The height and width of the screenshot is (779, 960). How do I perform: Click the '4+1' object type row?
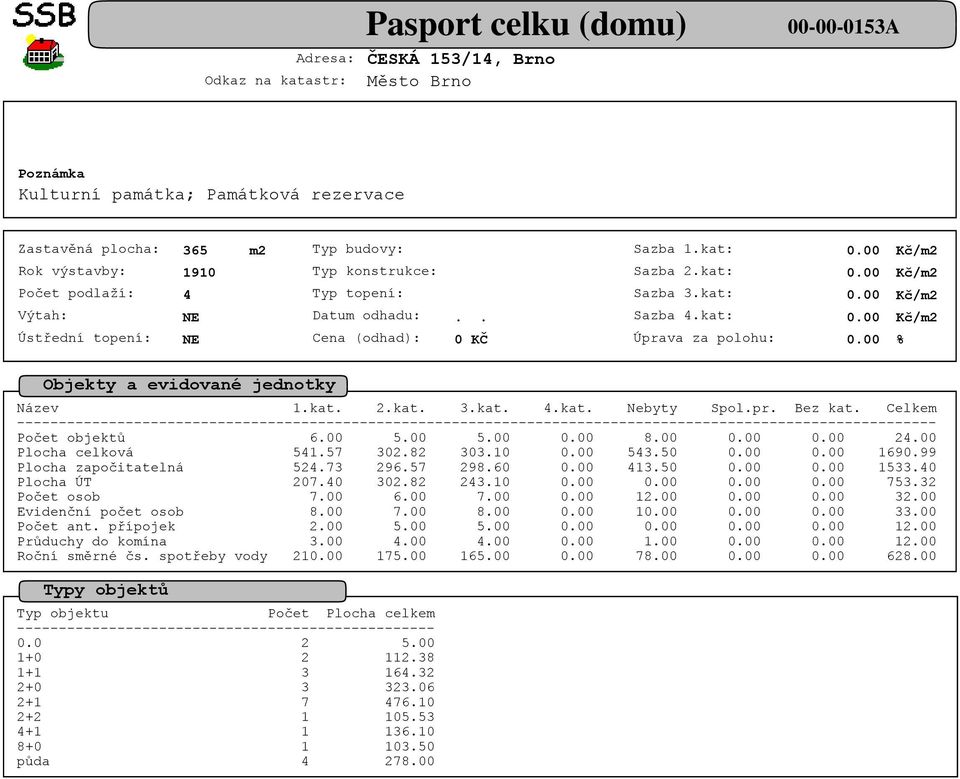[225, 732]
